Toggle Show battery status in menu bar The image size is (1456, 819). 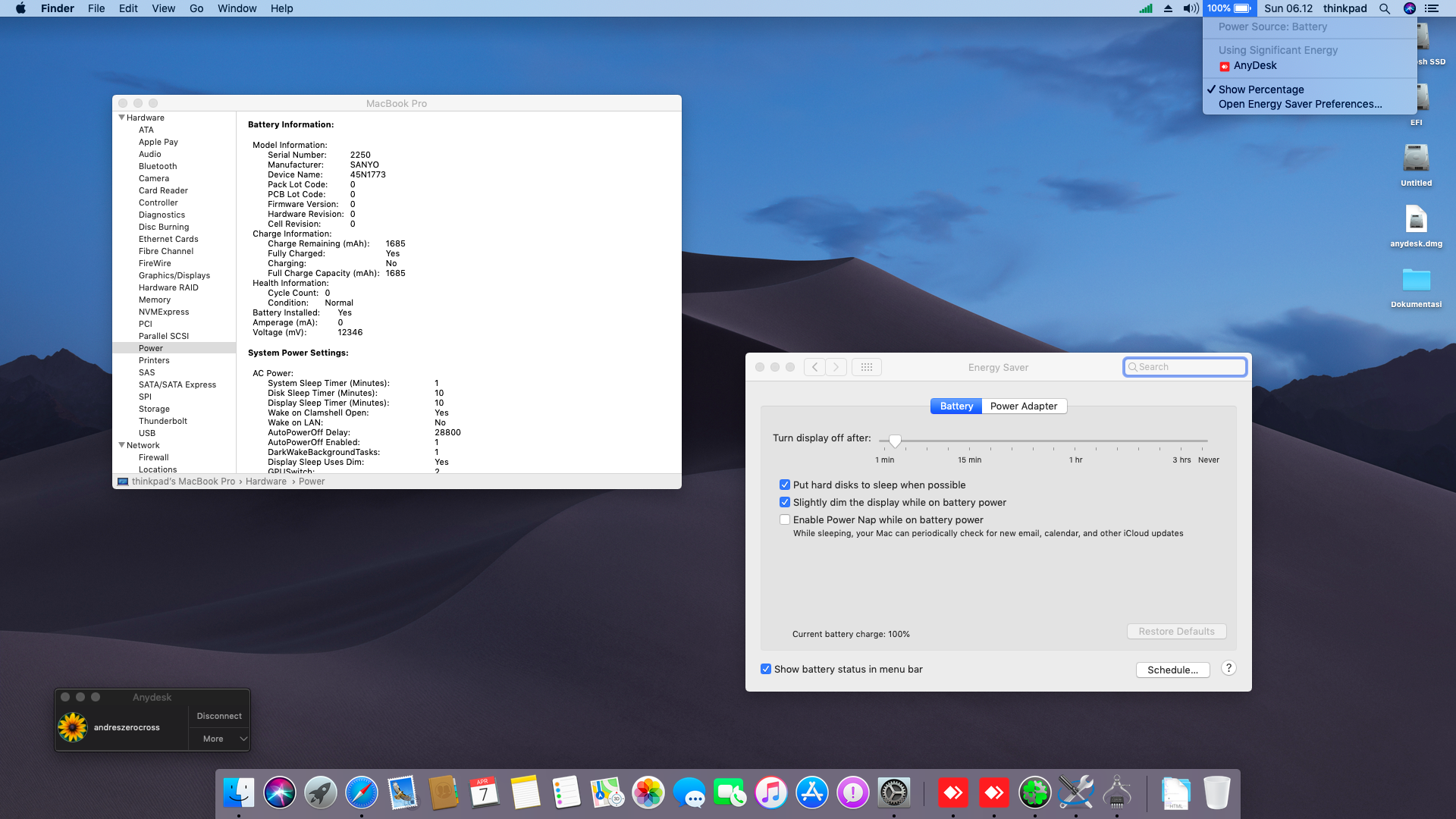[x=766, y=669]
